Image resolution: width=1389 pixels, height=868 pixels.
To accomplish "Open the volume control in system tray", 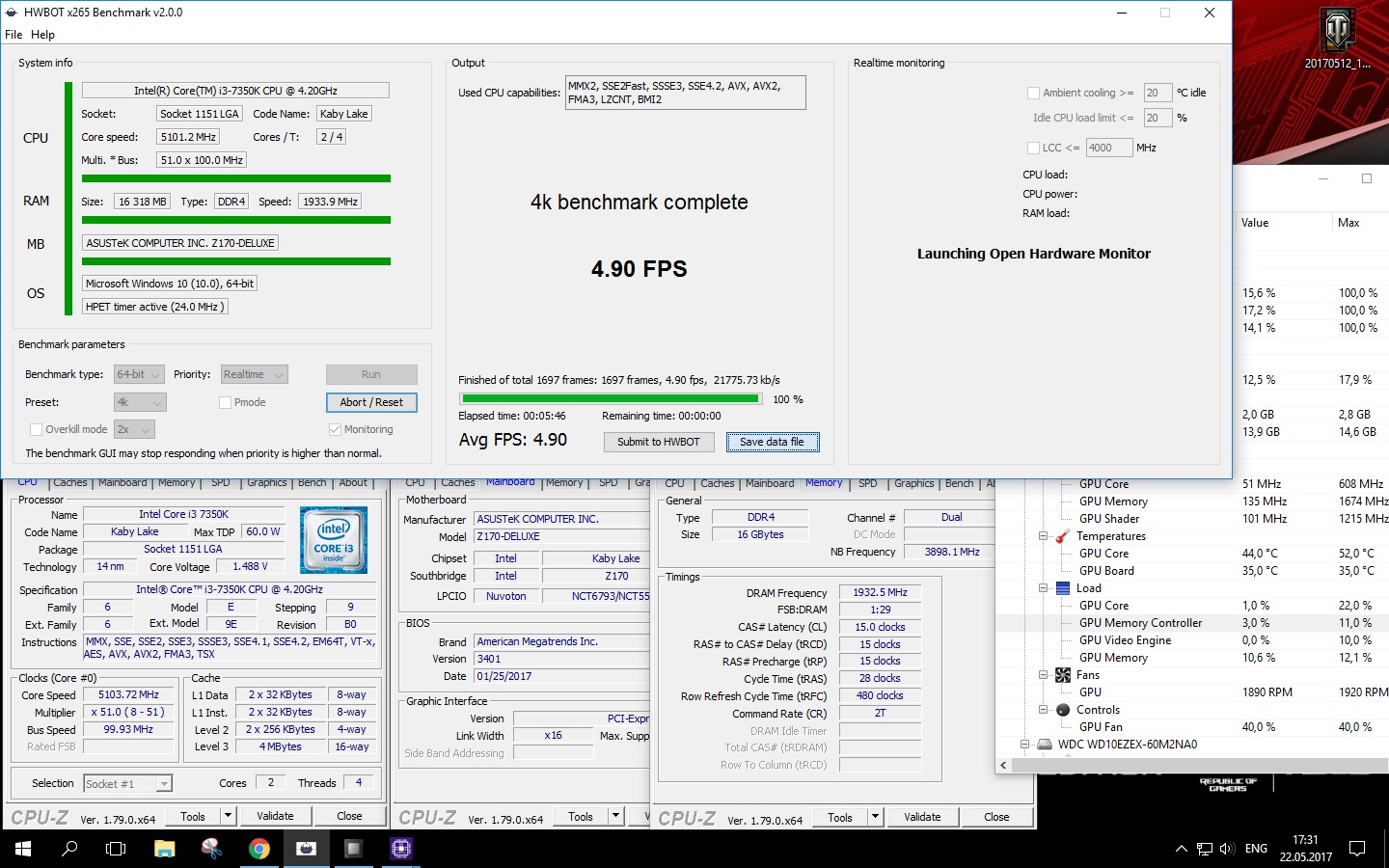I will point(1227,849).
